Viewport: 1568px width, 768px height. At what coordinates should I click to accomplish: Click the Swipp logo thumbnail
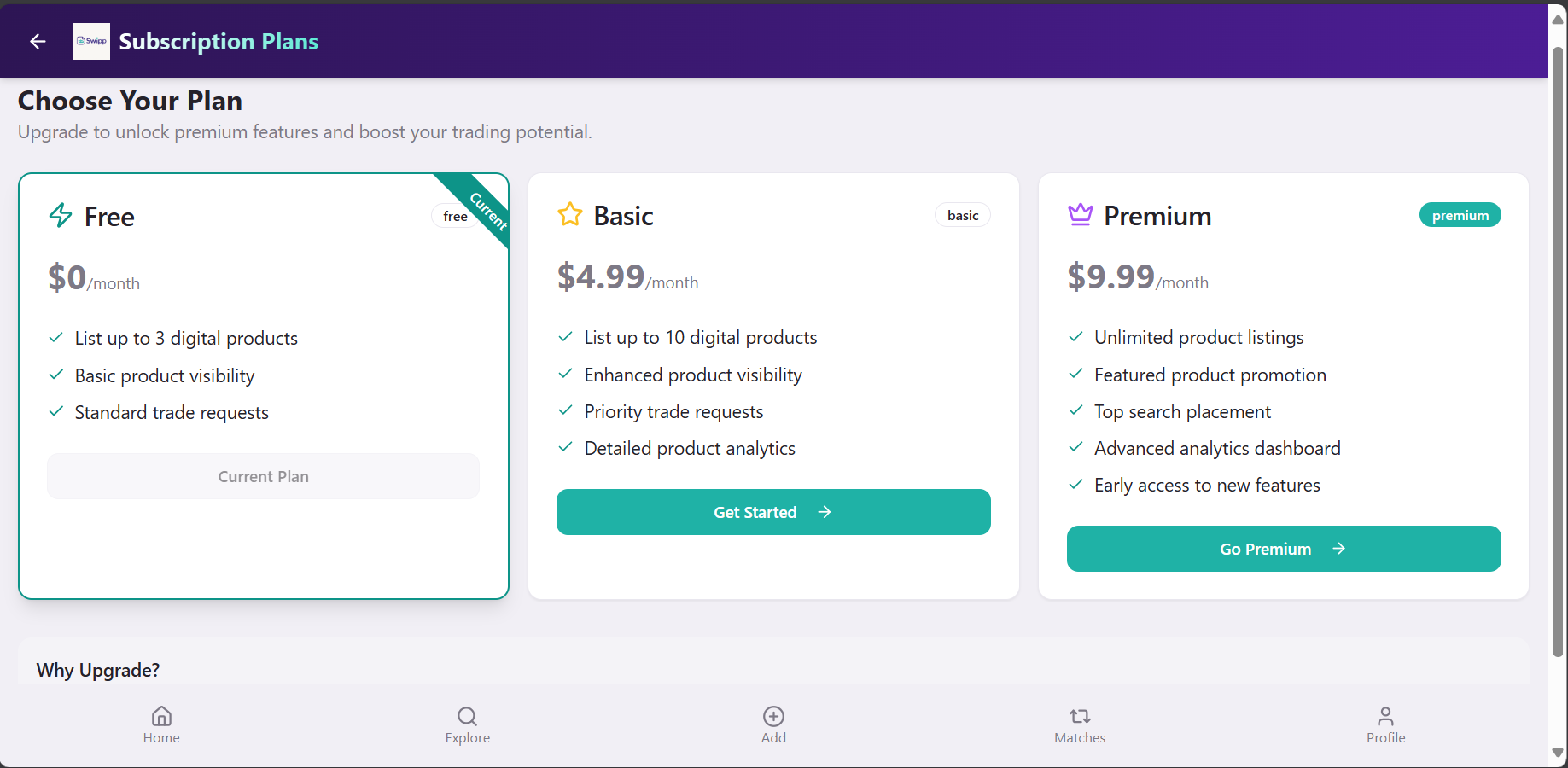tap(91, 41)
